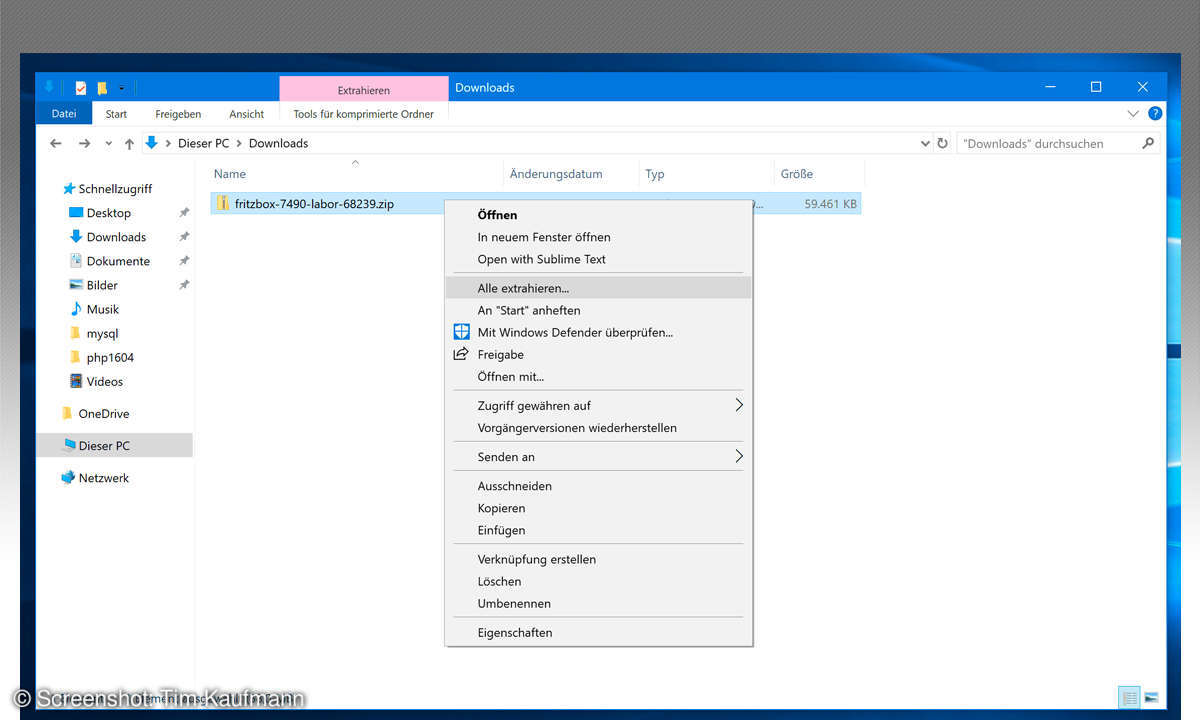Open Downloads in the navigation pane

(x=107, y=237)
